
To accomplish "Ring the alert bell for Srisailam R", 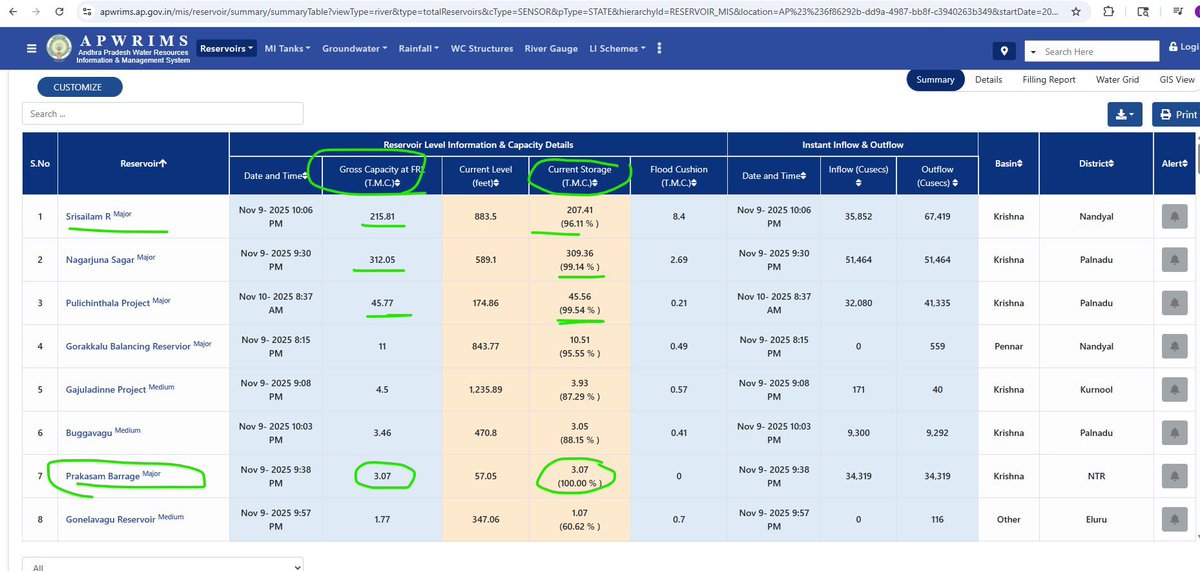I will tap(1174, 215).
